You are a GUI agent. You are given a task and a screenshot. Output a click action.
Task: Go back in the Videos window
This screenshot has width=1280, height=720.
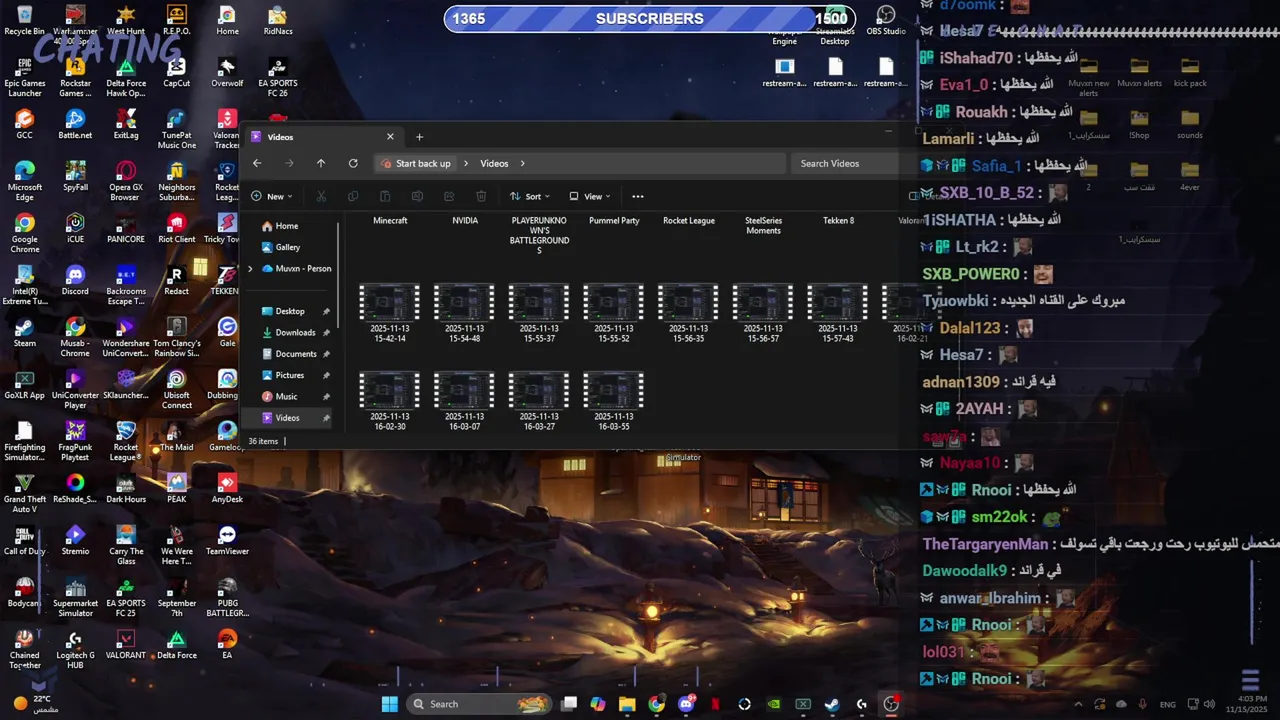click(x=257, y=163)
